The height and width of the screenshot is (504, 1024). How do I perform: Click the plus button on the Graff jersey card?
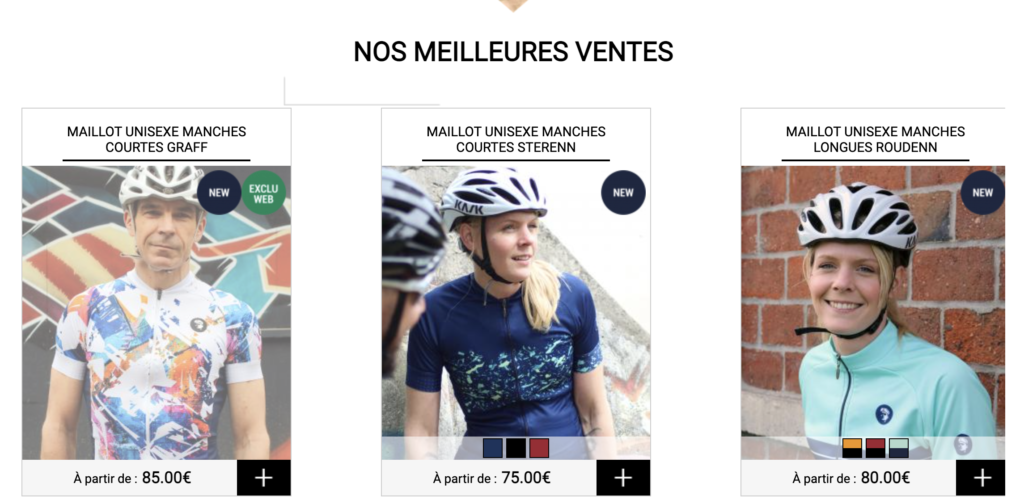coord(264,478)
